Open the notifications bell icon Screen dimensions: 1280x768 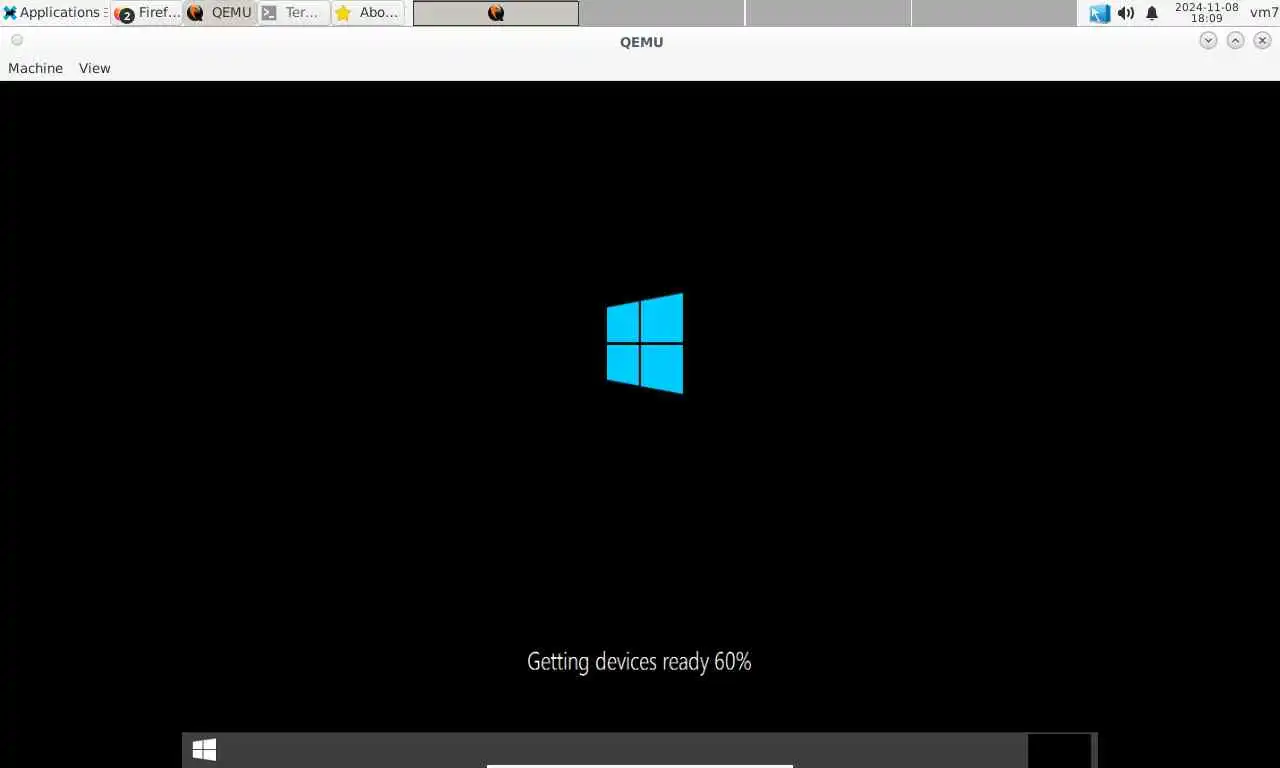pyautogui.click(x=1152, y=13)
